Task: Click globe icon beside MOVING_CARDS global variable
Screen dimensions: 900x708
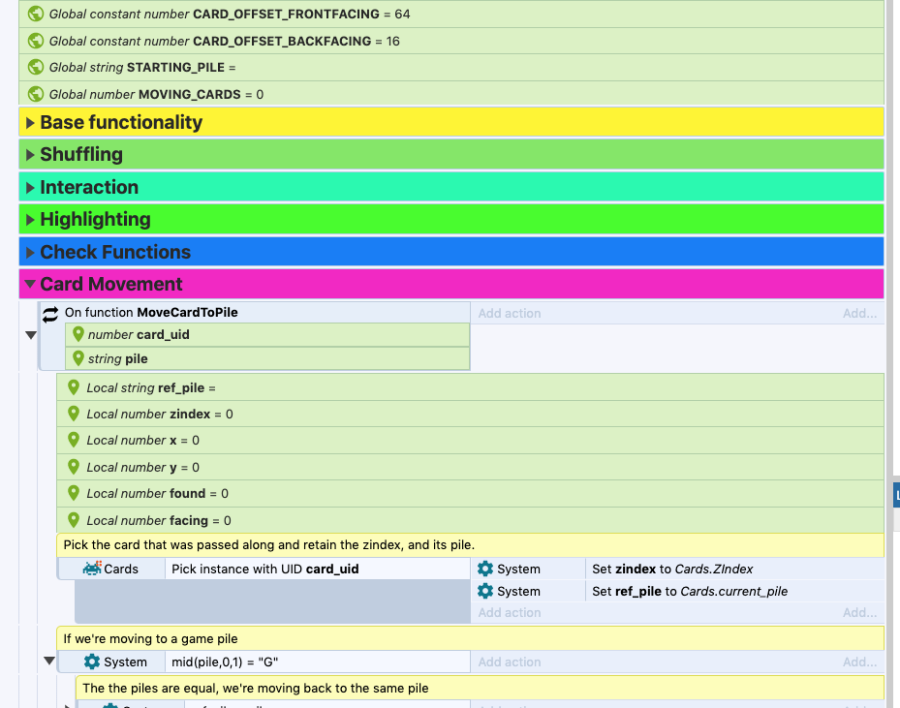Action: (36, 94)
